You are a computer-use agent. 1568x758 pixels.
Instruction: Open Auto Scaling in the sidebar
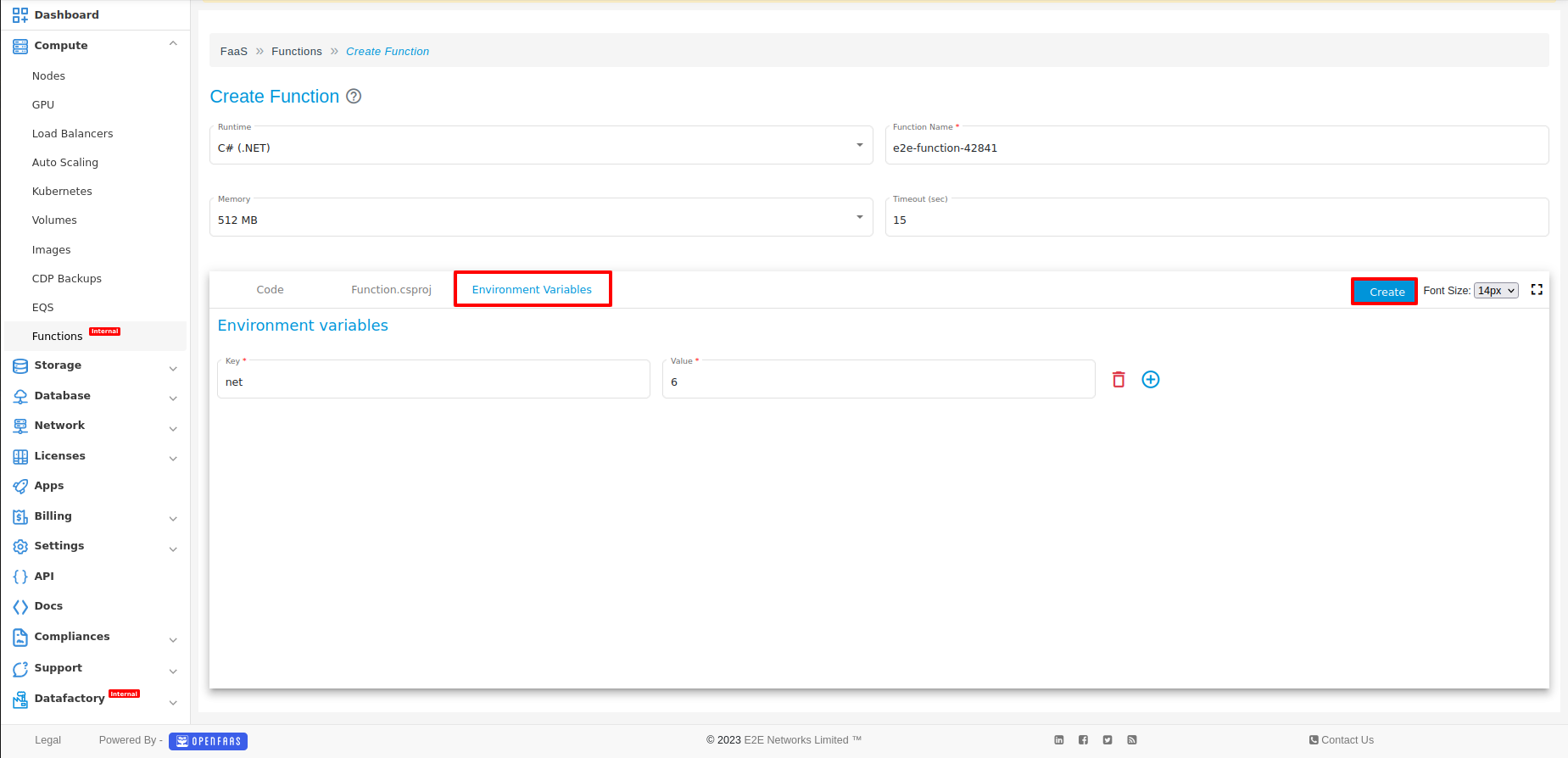(x=65, y=163)
